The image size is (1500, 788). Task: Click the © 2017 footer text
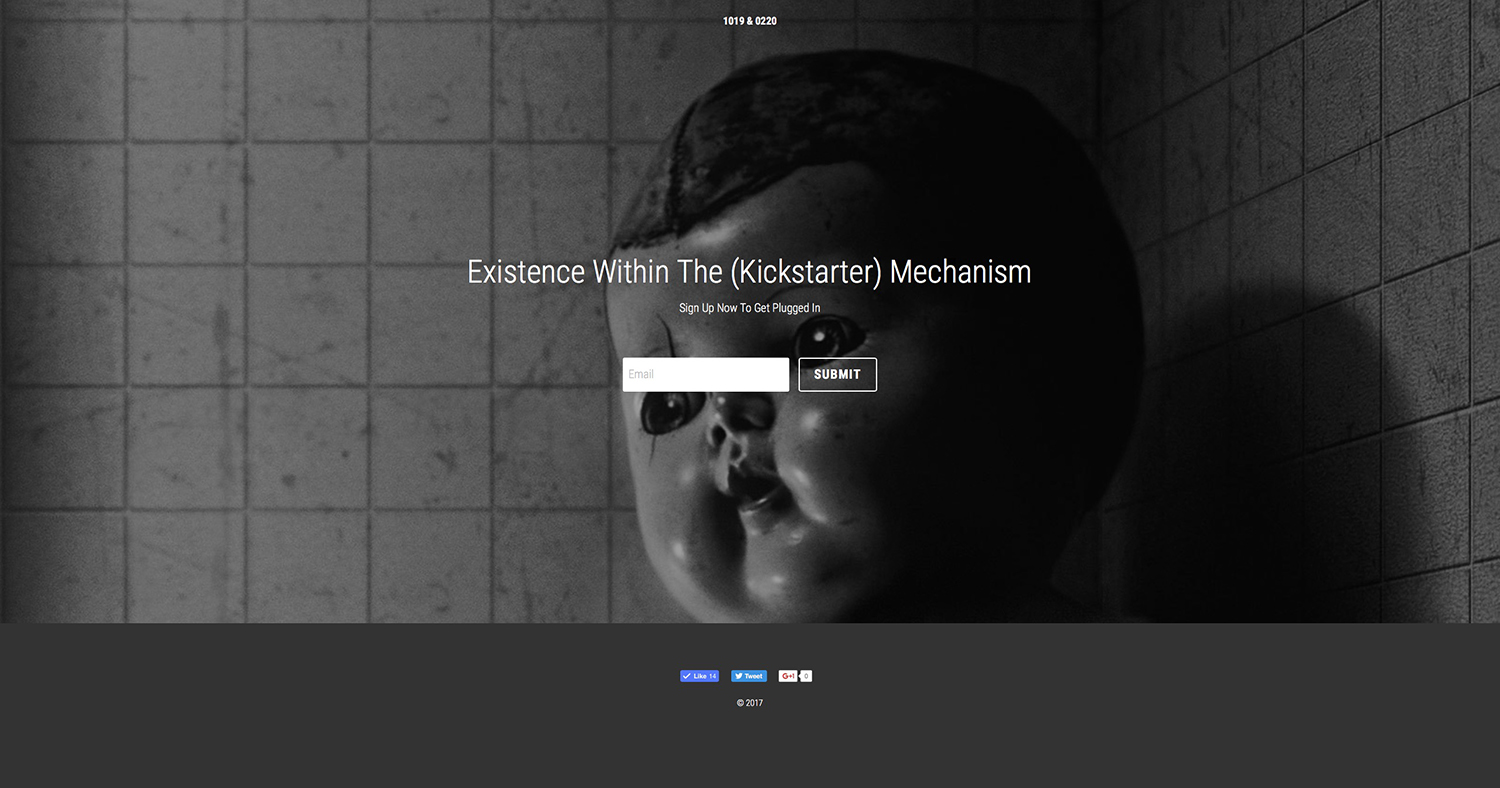[750, 703]
